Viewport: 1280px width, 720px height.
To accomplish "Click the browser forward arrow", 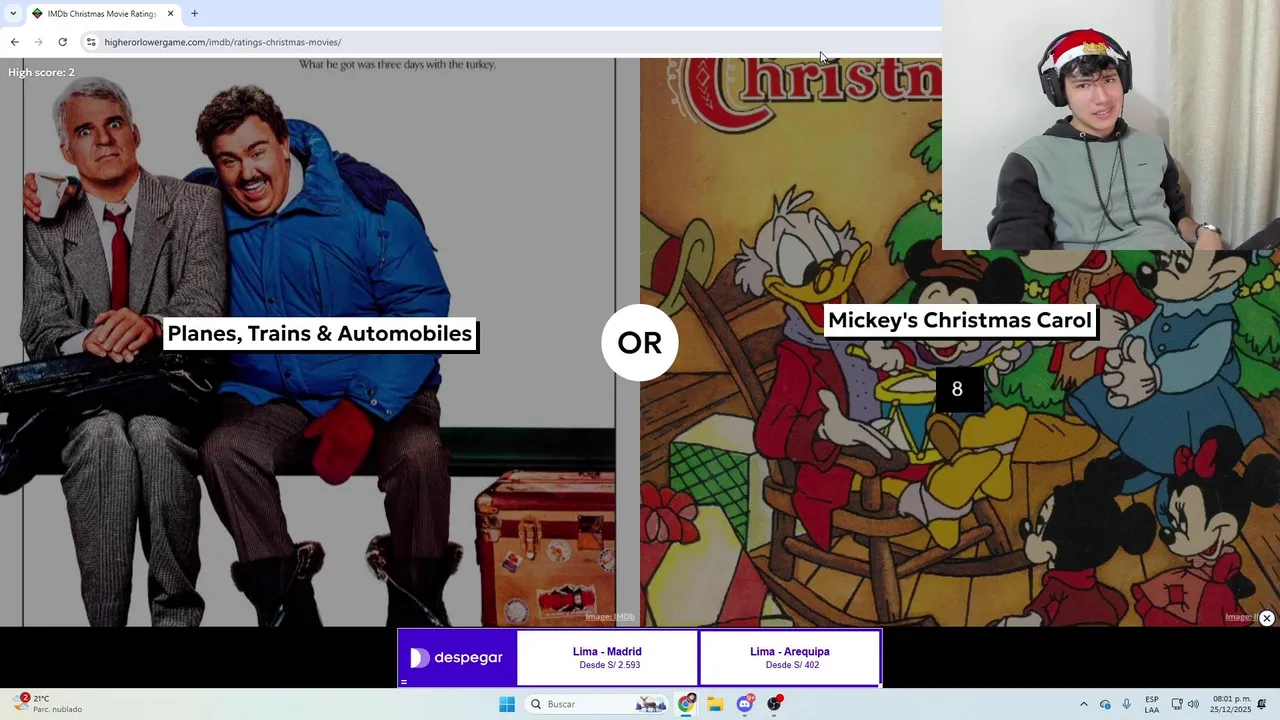I will click(x=38, y=42).
